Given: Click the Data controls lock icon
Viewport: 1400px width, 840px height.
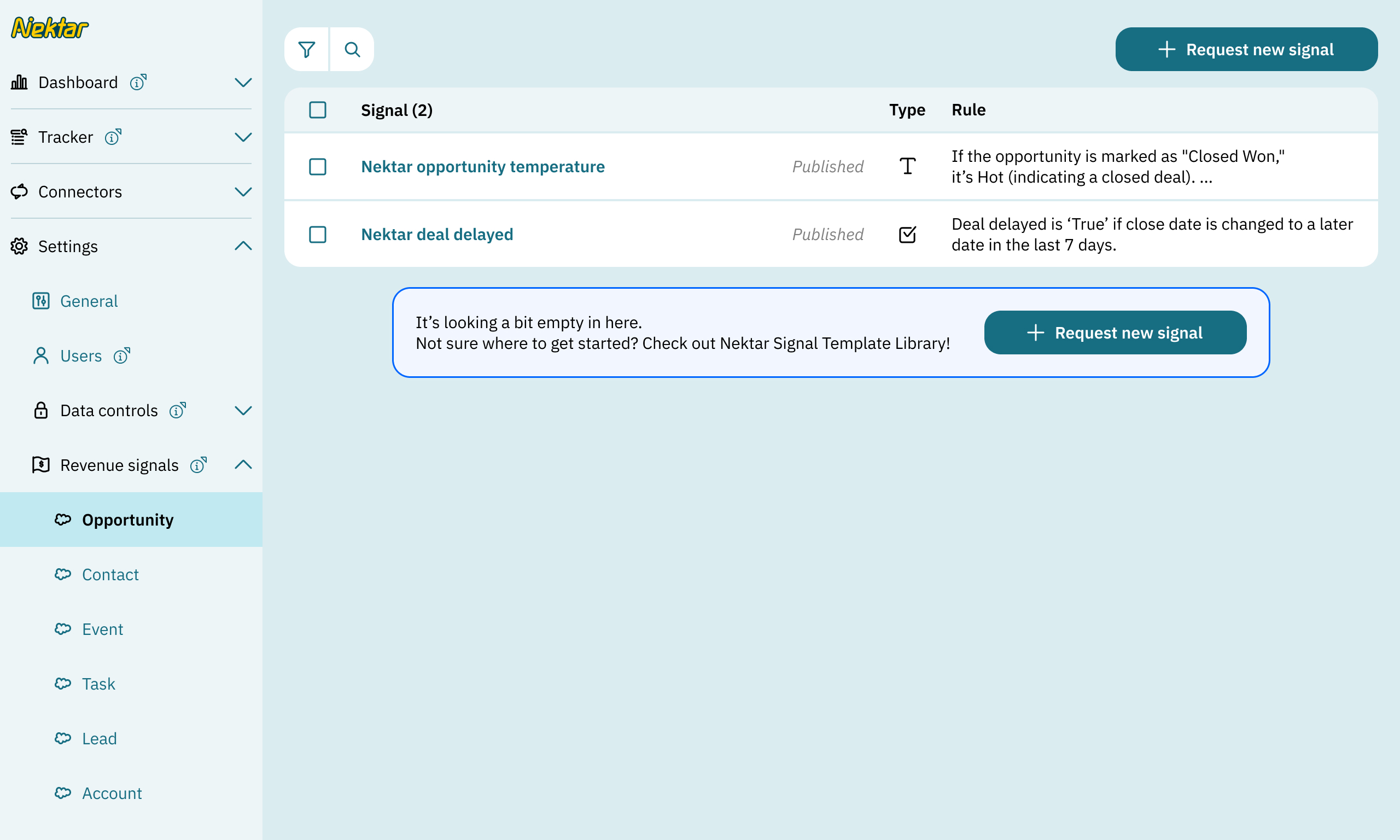Looking at the screenshot, I should (x=41, y=410).
